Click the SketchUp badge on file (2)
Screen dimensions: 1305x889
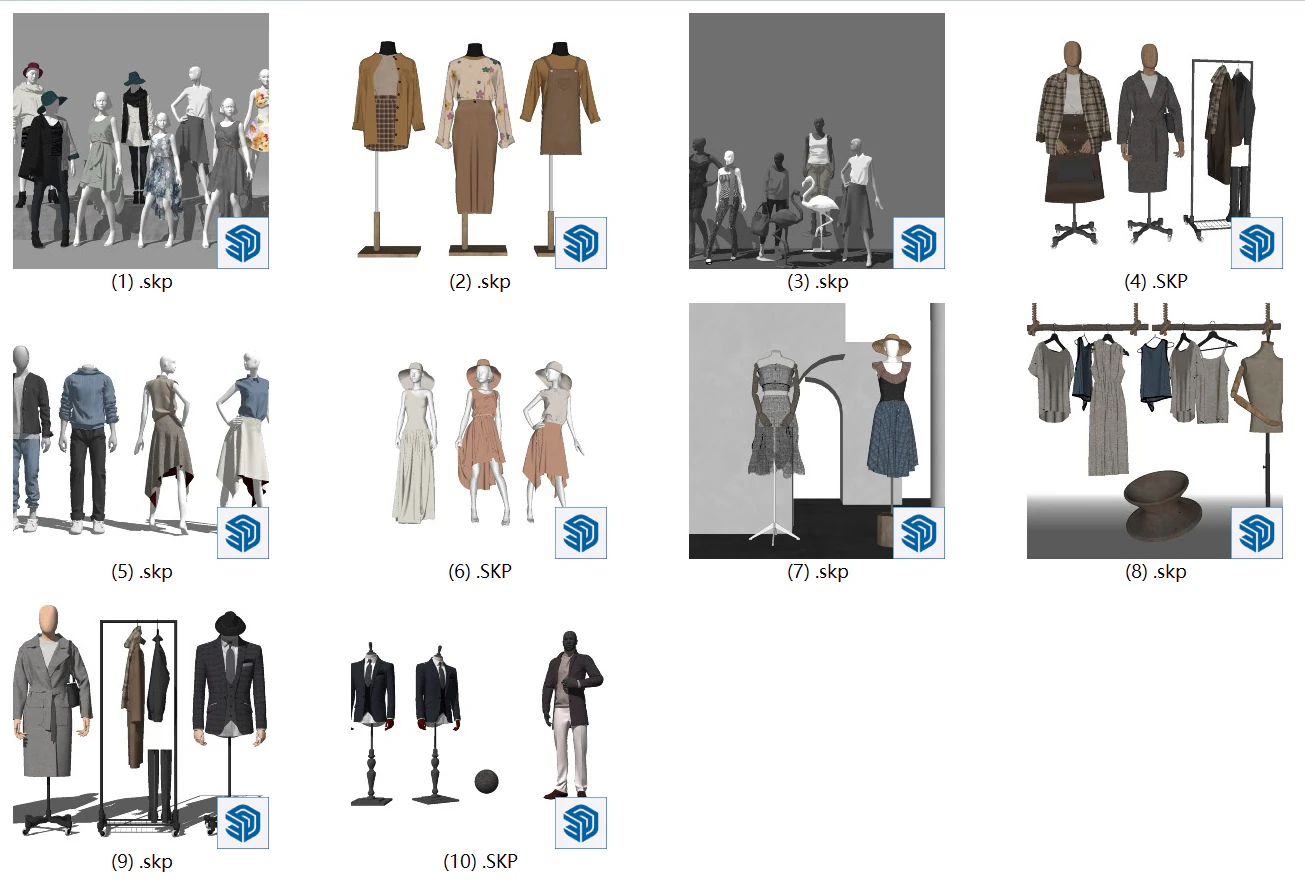583,240
